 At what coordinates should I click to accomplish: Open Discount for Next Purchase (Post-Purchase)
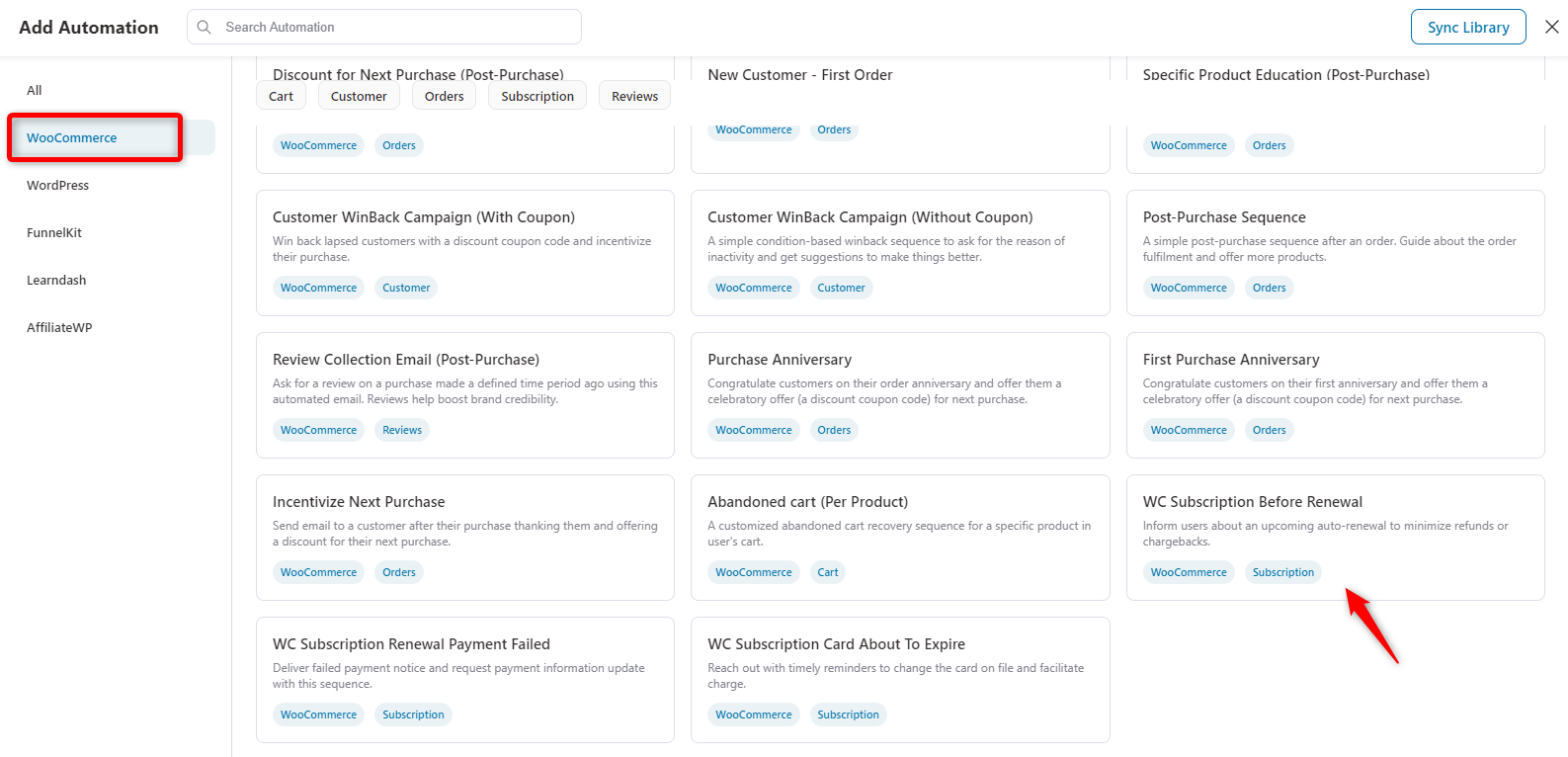418,74
